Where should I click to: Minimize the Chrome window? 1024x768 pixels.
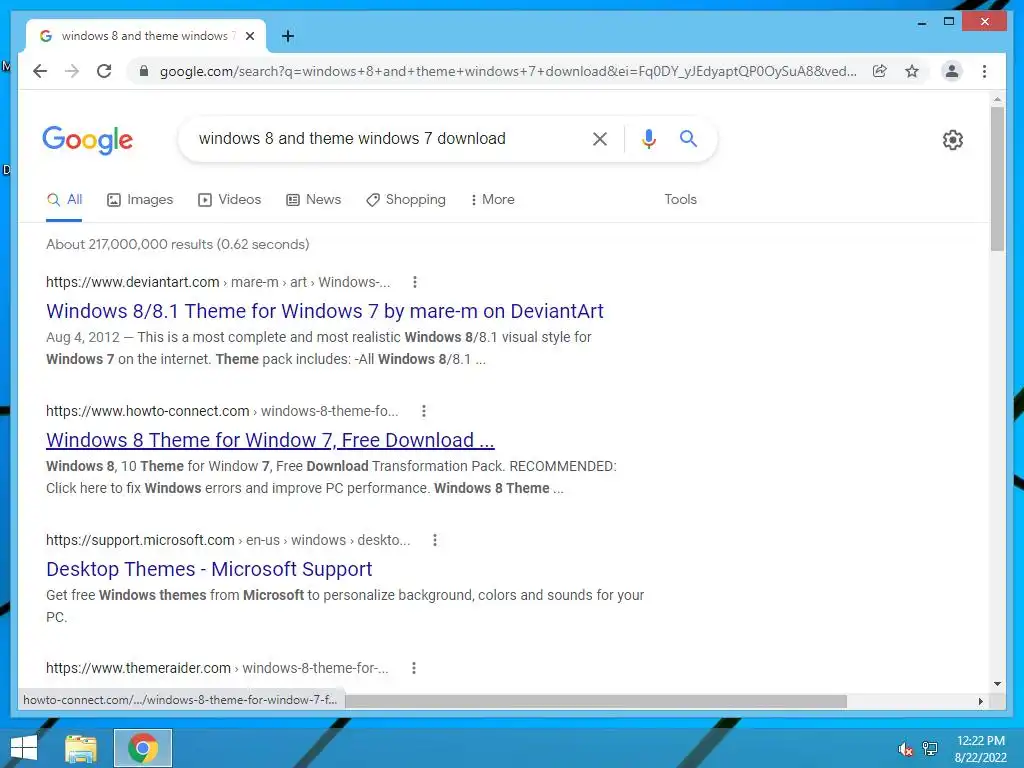(921, 22)
